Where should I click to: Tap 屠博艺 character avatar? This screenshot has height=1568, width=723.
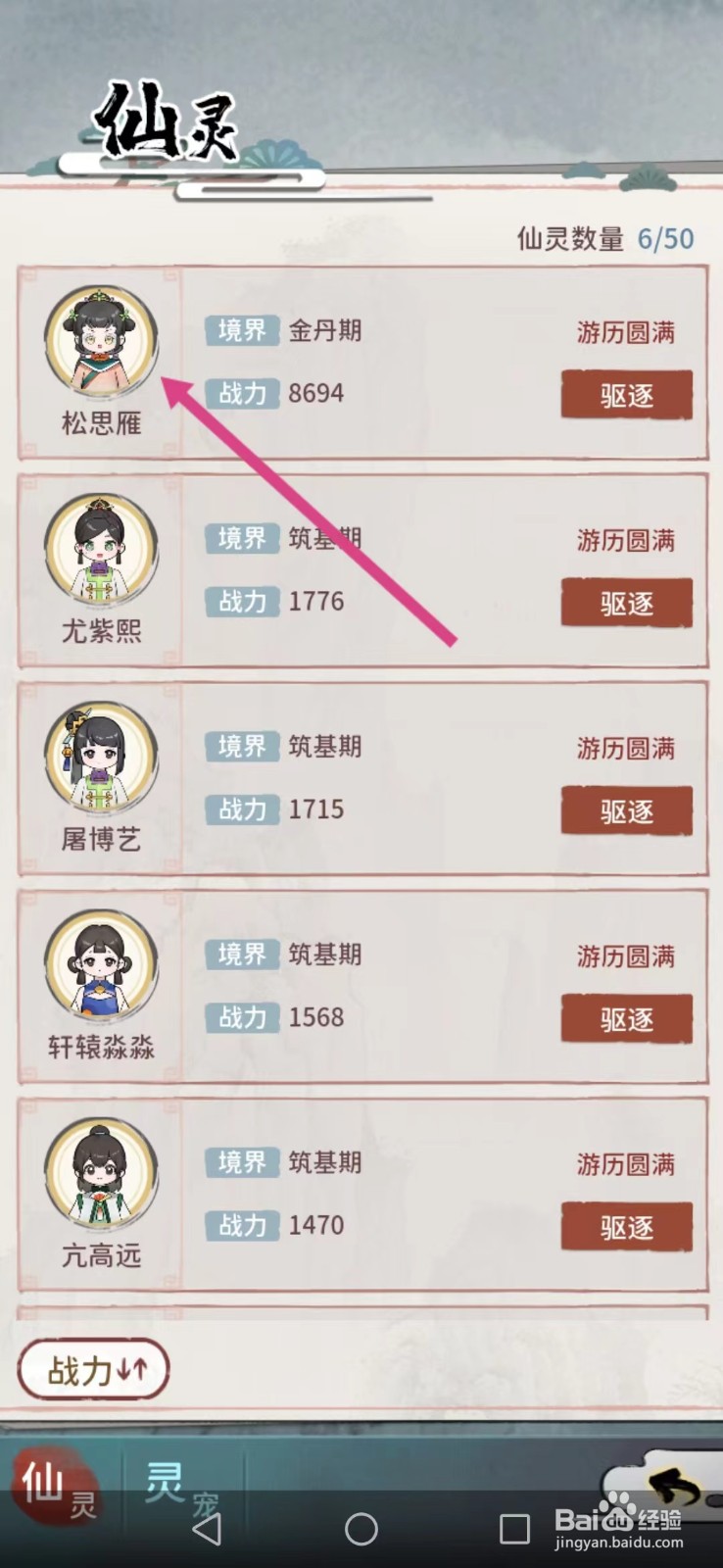point(101,758)
